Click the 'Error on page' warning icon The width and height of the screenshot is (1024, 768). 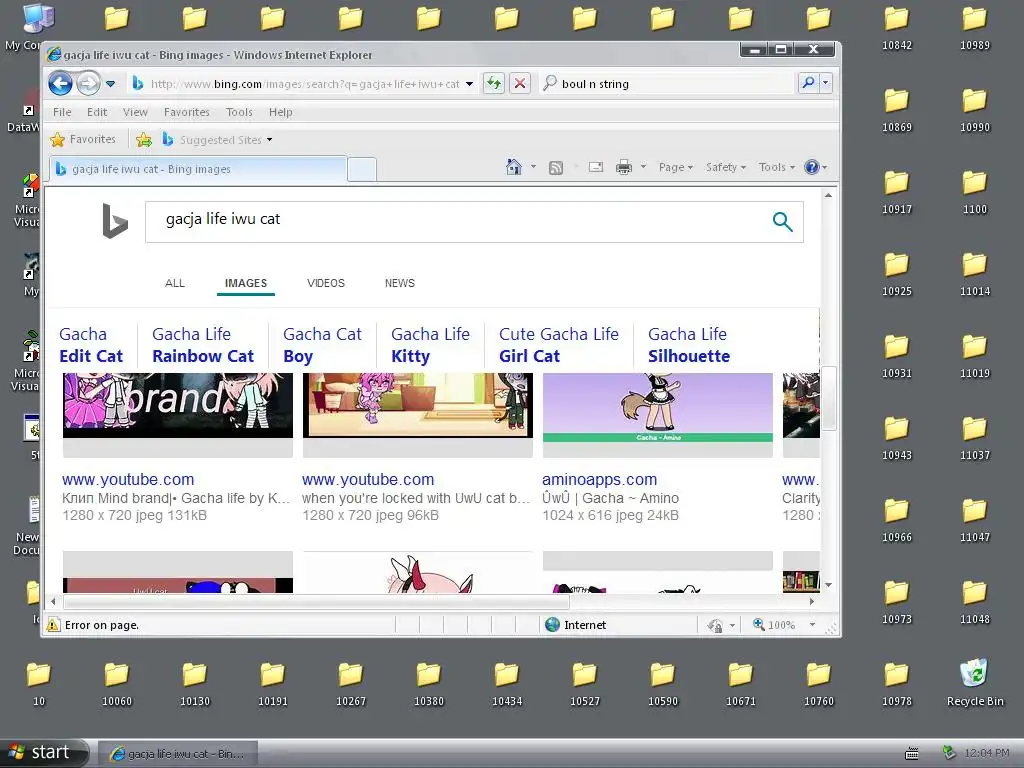53,625
